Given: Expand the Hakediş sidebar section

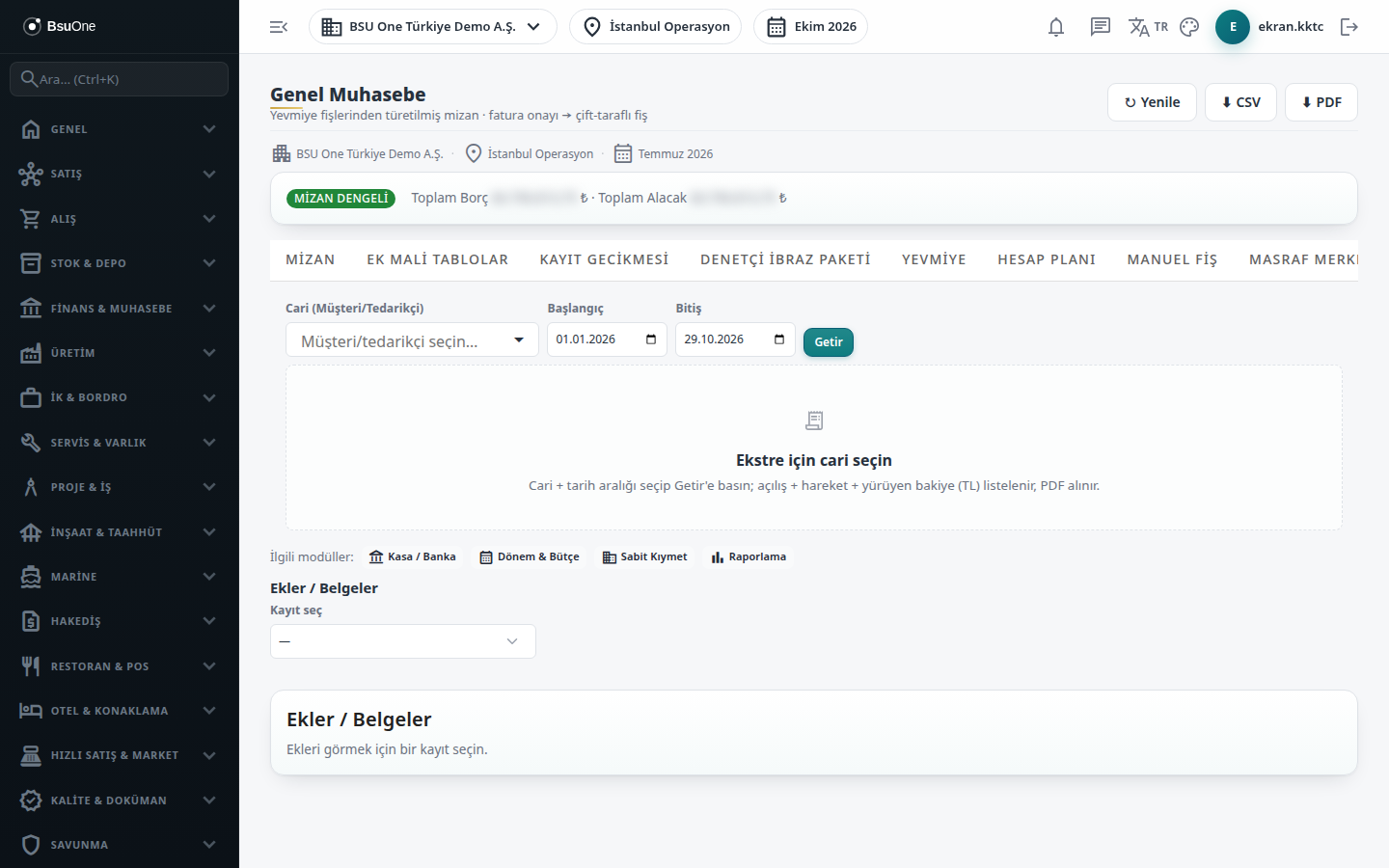Looking at the screenshot, I should click(120, 621).
